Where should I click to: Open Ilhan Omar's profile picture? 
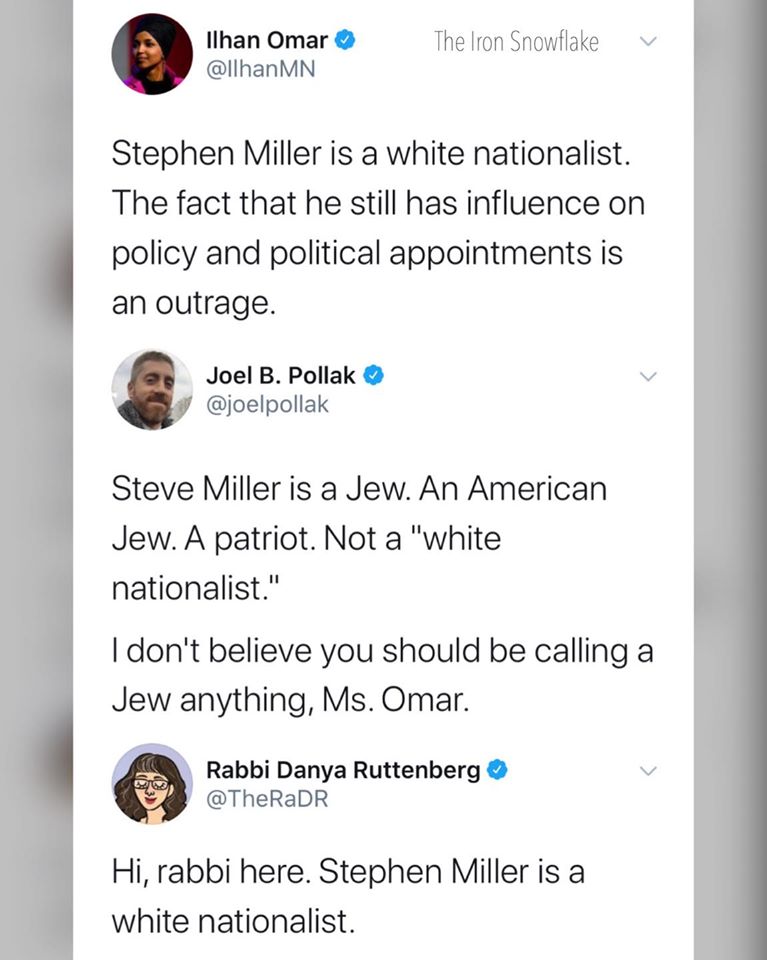click(x=151, y=54)
